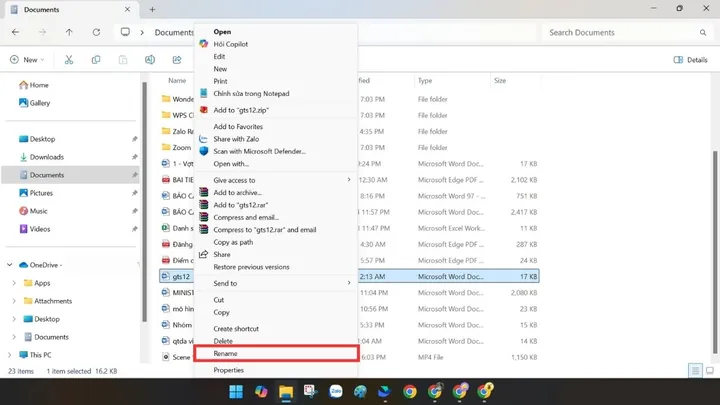Select the Scene MP4 file row

pyautogui.click(x=349, y=357)
